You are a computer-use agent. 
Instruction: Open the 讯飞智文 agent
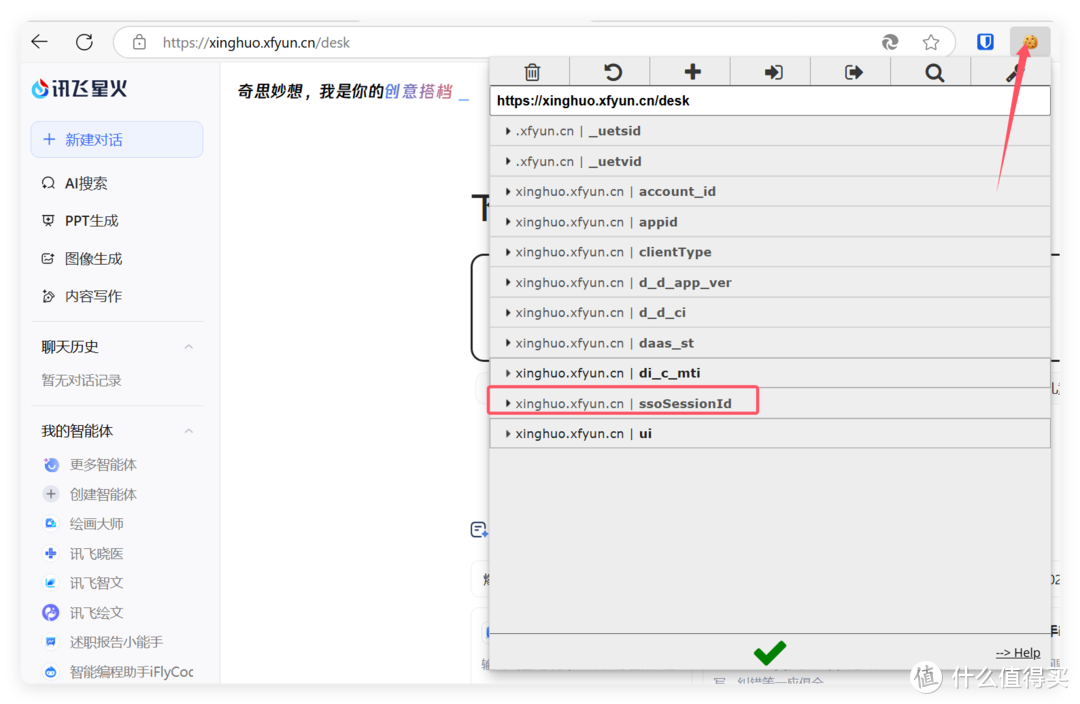click(x=83, y=583)
